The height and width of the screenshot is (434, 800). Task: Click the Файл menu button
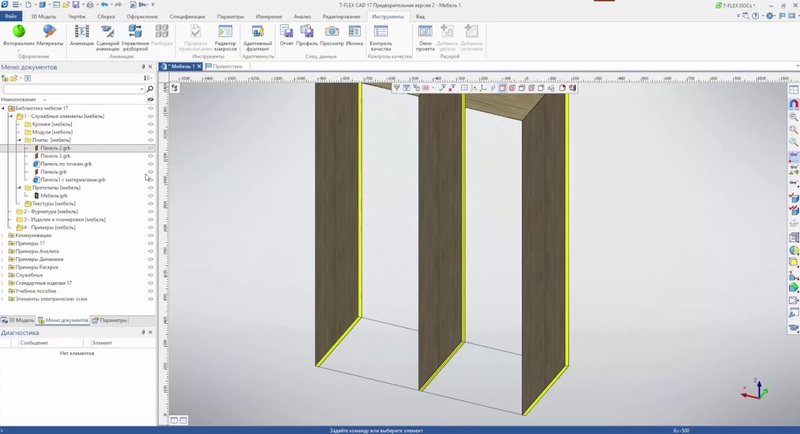tap(11, 17)
